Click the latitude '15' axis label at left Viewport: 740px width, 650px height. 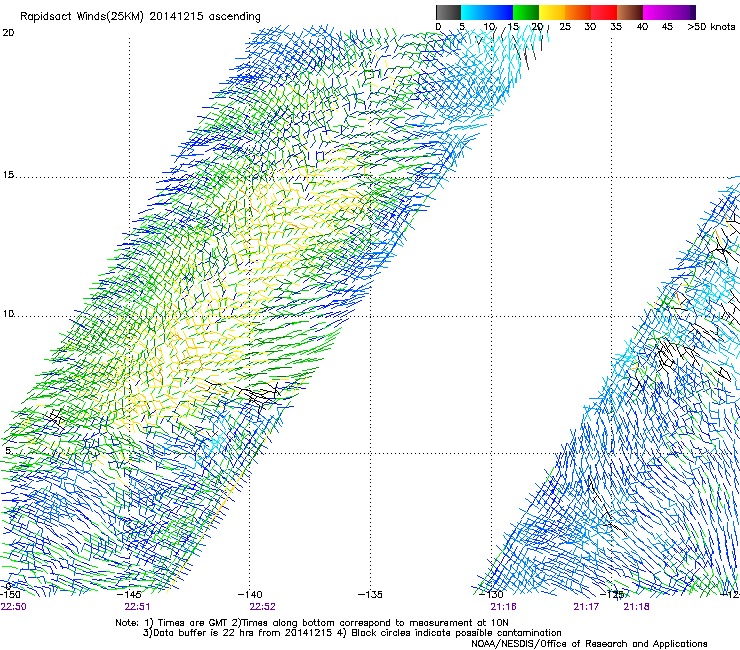(8, 175)
